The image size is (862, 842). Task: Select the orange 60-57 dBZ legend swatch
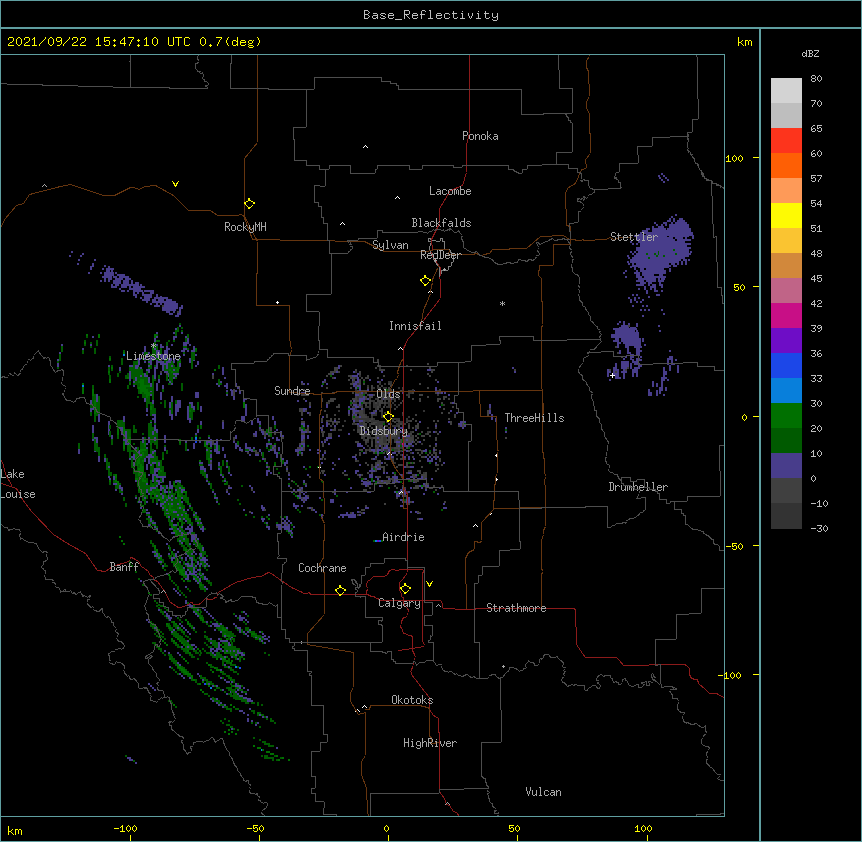(x=786, y=165)
